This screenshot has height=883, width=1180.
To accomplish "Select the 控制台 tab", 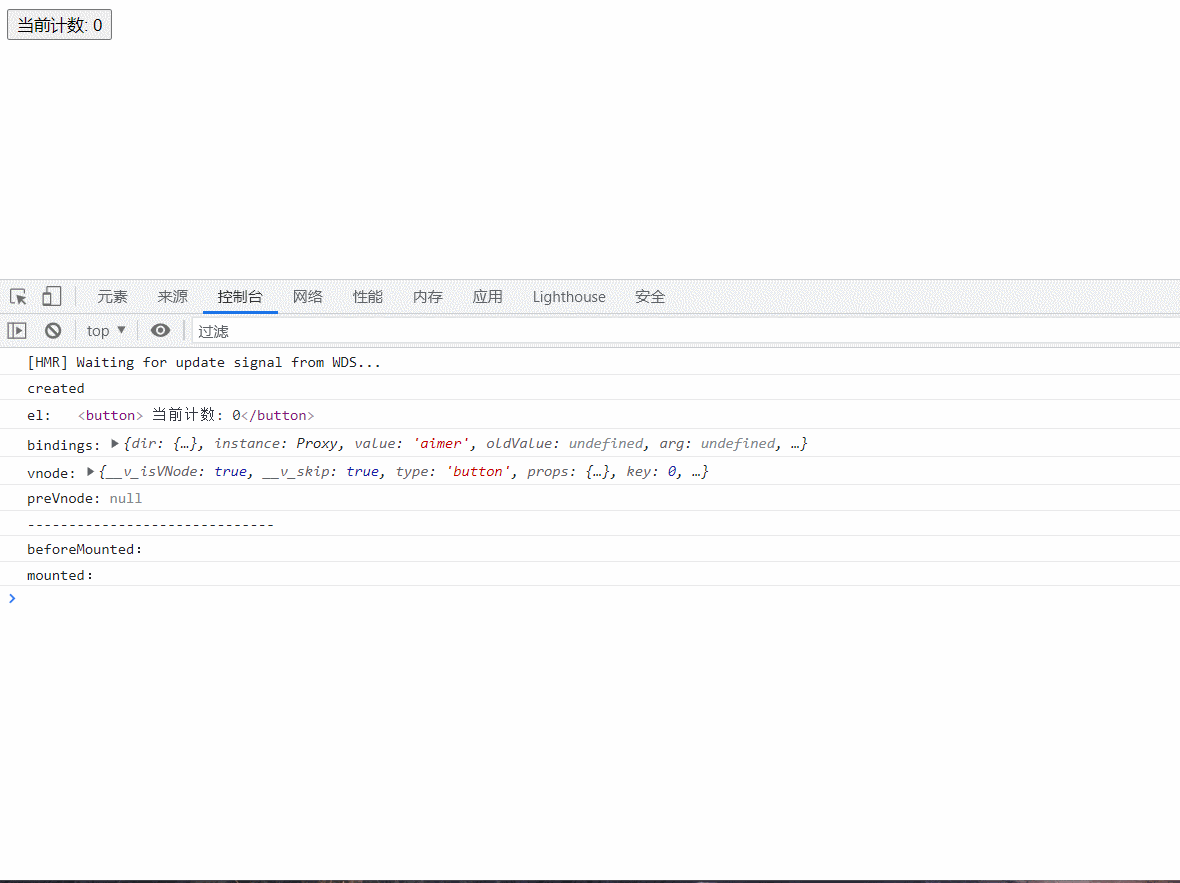I will [x=240, y=297].
